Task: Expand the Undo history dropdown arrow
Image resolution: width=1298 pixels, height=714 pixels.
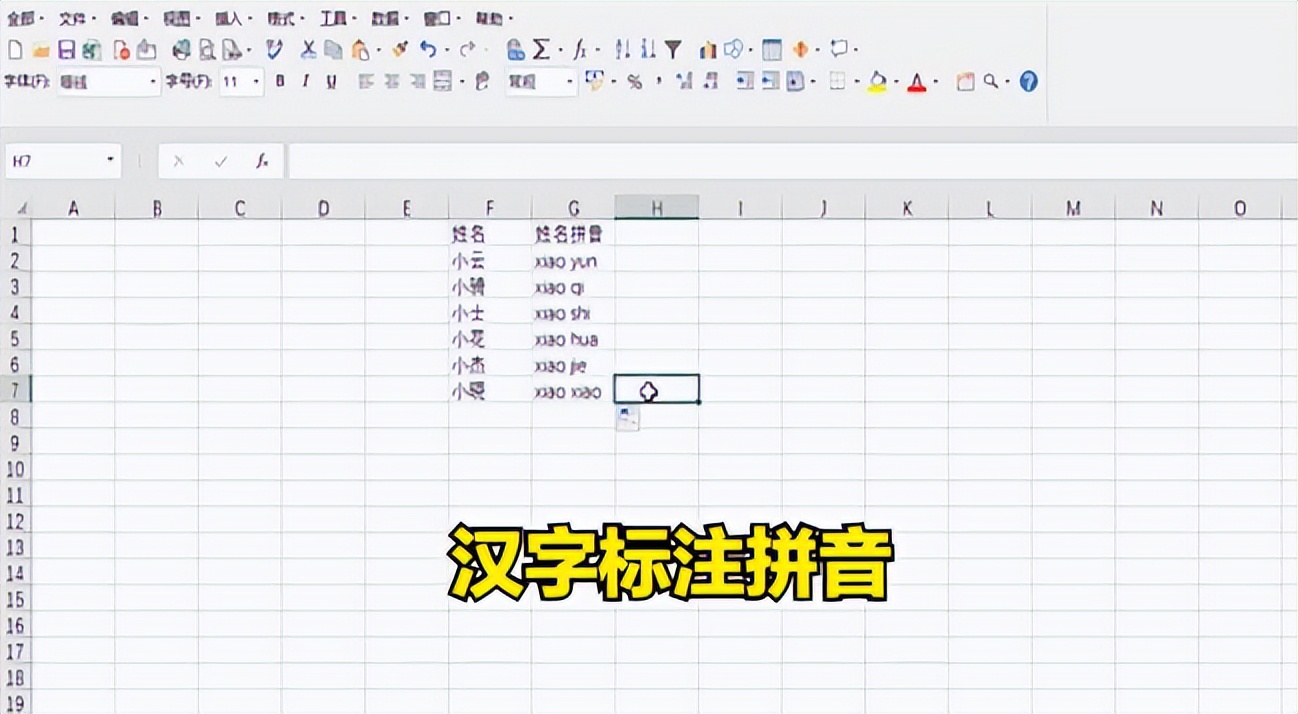Action: coord(446,50)
